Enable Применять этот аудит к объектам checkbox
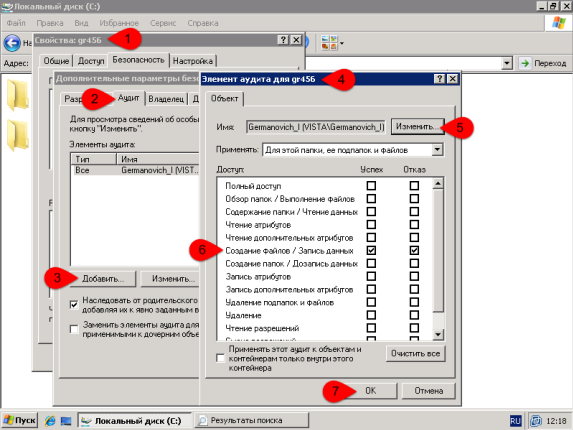This screenshot has height=430, width=573. tap(220, 358)
